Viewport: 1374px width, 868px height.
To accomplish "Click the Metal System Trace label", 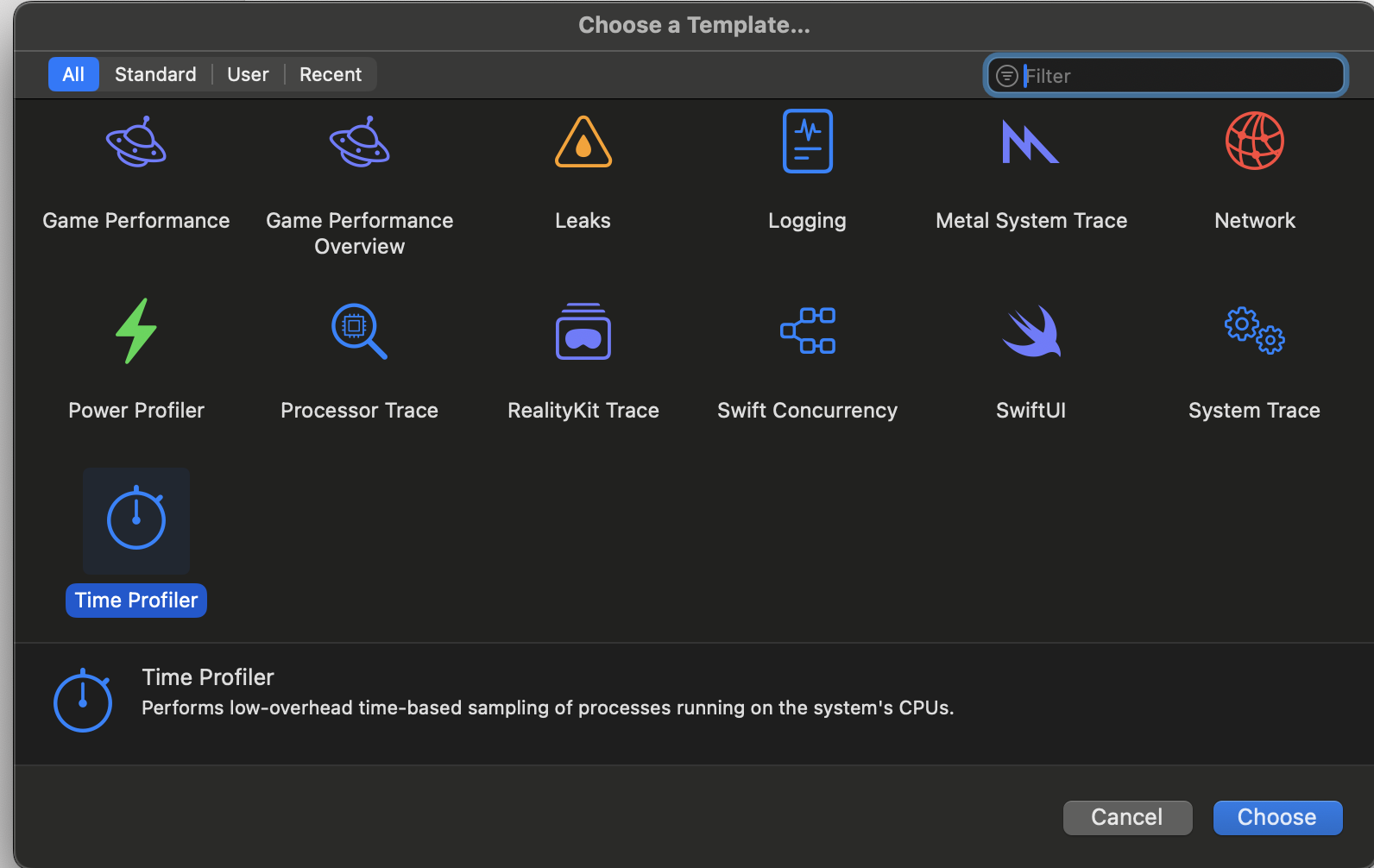I will (x=1031, y=221).
